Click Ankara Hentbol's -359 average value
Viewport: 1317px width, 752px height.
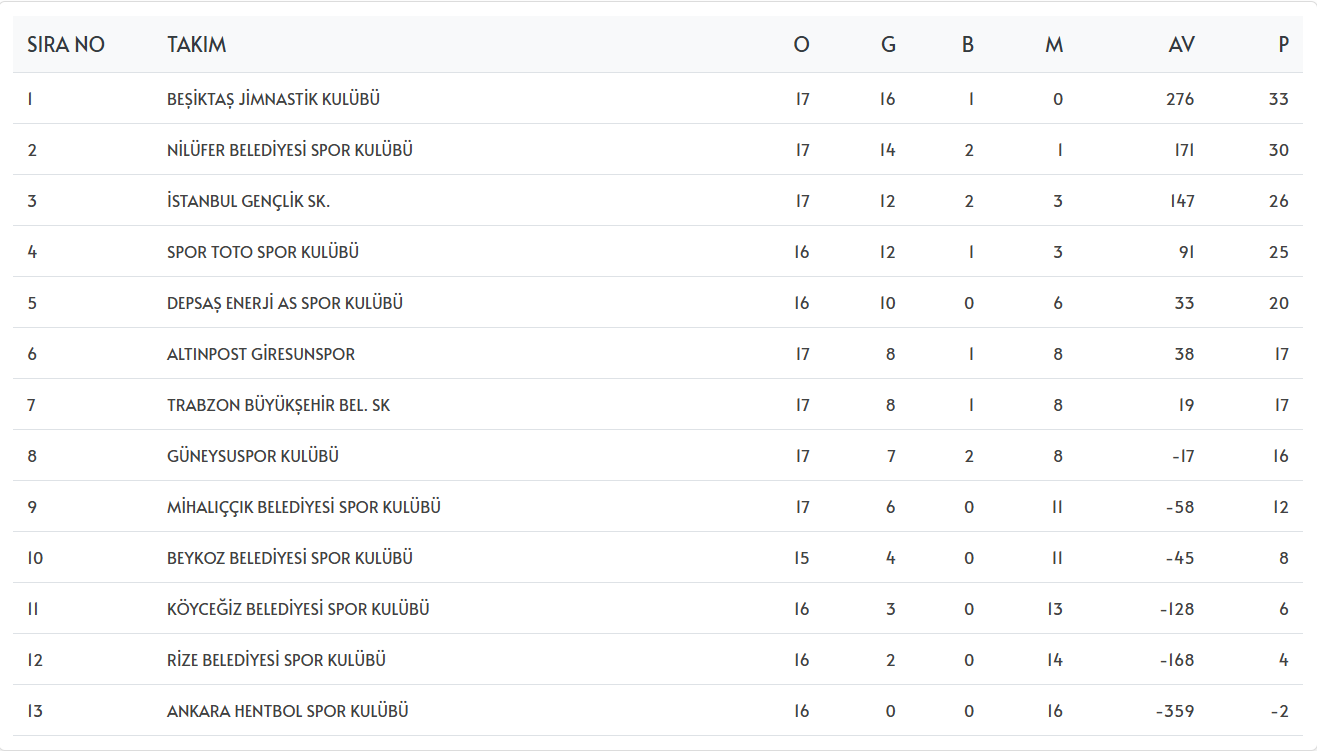tap(1175, 712)
